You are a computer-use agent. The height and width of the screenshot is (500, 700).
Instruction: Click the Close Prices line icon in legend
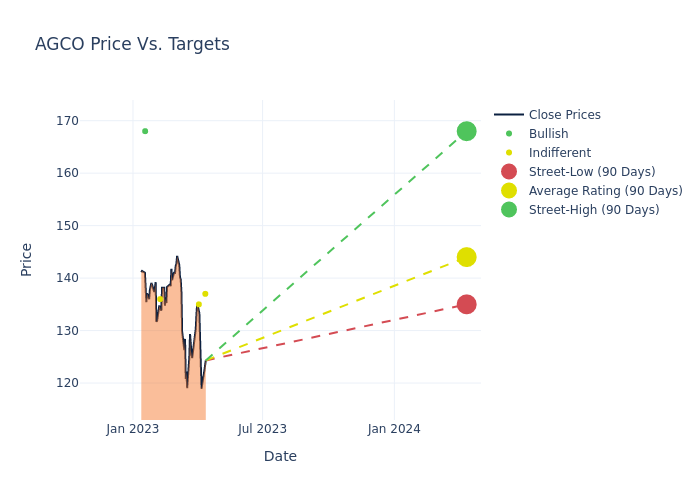[509, 115]
